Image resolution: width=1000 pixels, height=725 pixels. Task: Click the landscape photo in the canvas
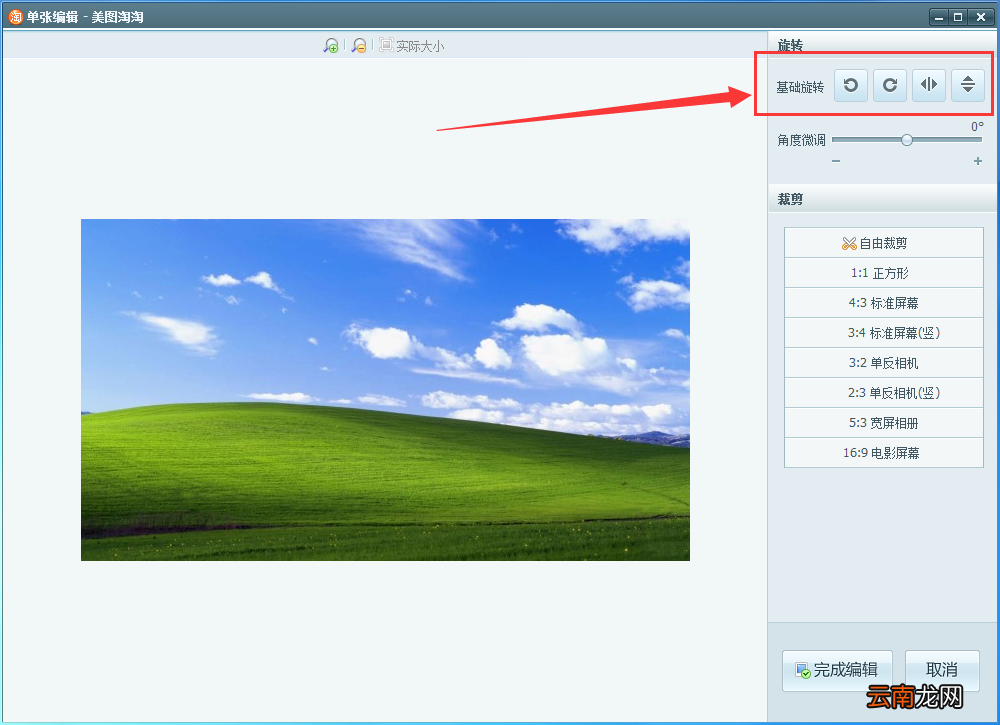pos(385,390)
